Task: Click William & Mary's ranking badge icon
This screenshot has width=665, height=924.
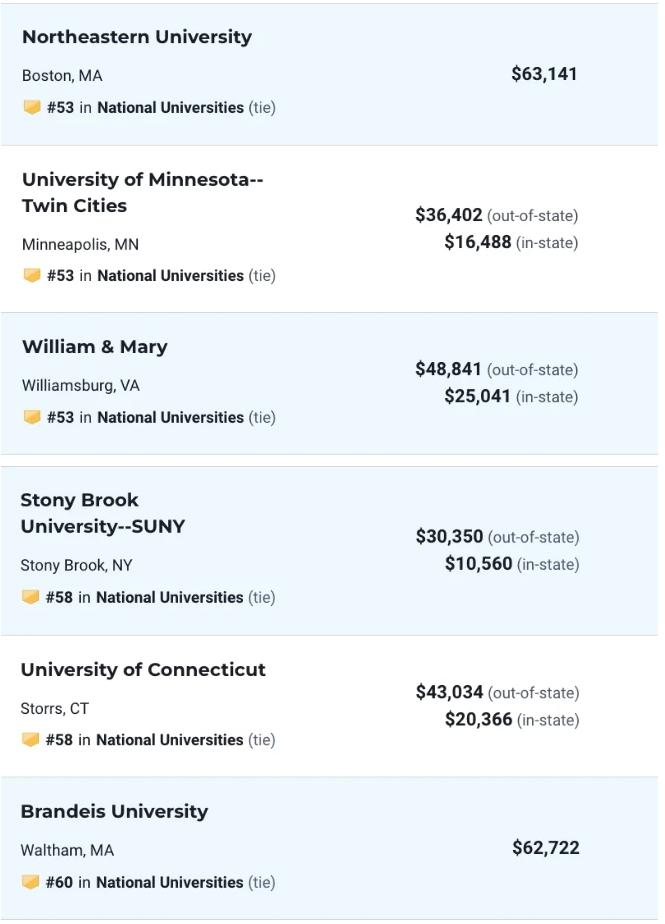Action: (32, 417)
